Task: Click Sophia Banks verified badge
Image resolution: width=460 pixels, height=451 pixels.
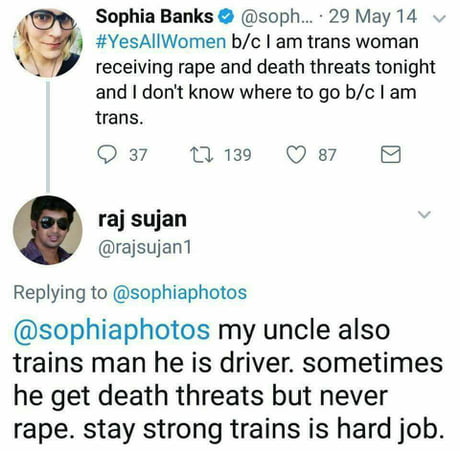Action: (226, 17)
